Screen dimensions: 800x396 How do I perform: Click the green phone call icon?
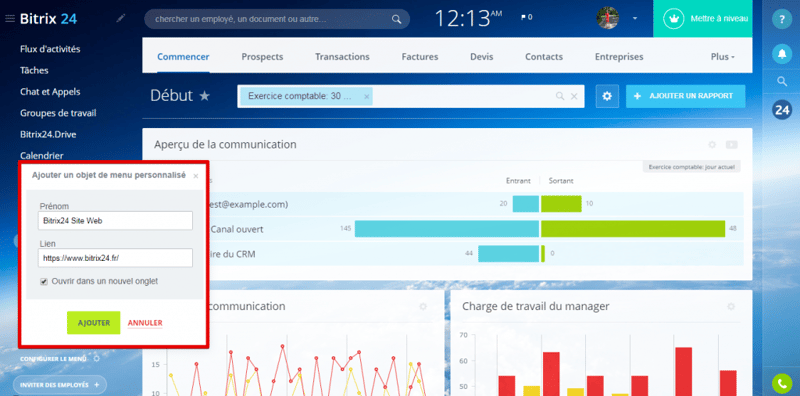[x=782, y=383]
